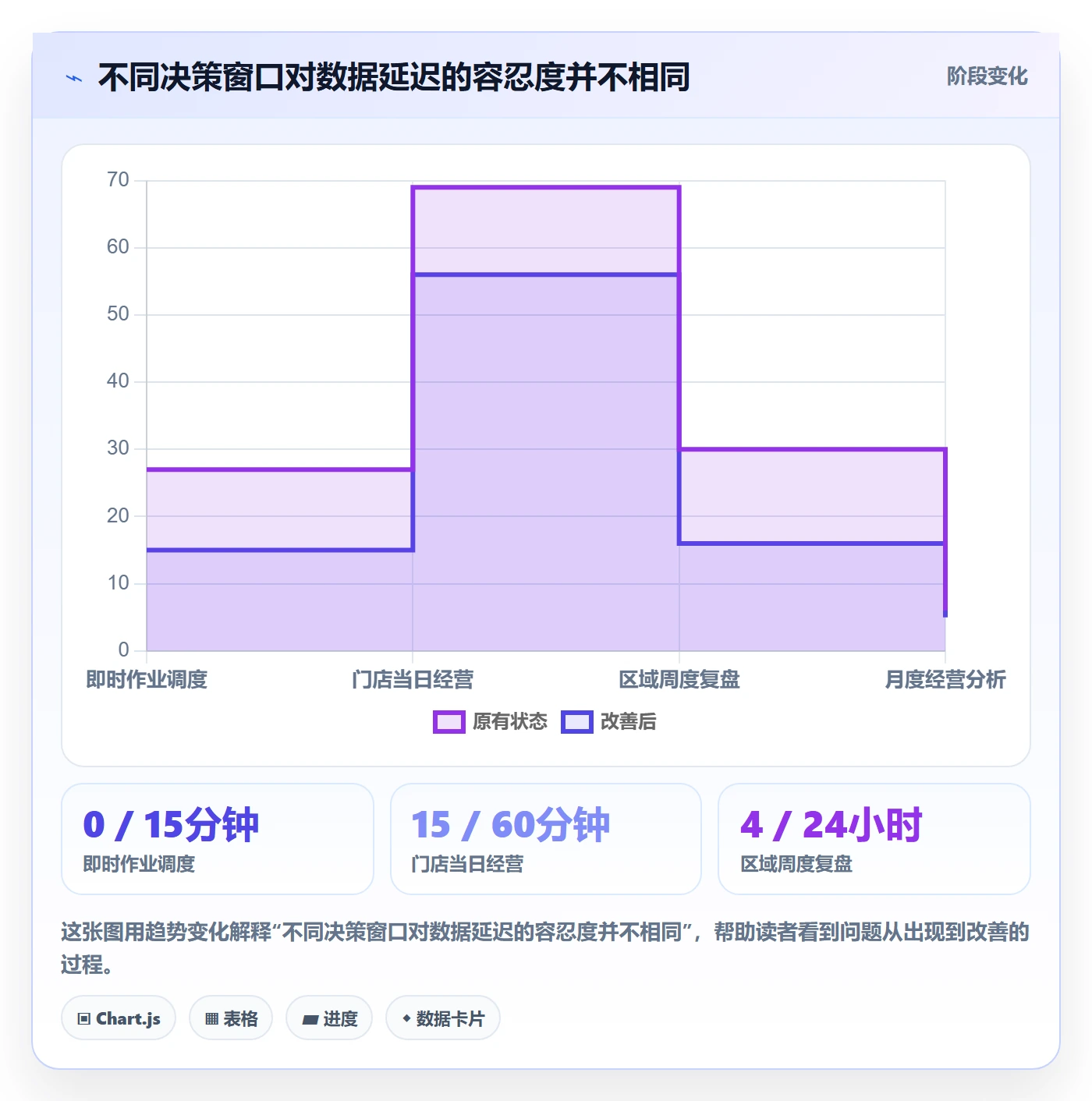Click the 门店当日经营 x-axis label
Viewport: 1092px width, 1101px height.
point(413,680)
